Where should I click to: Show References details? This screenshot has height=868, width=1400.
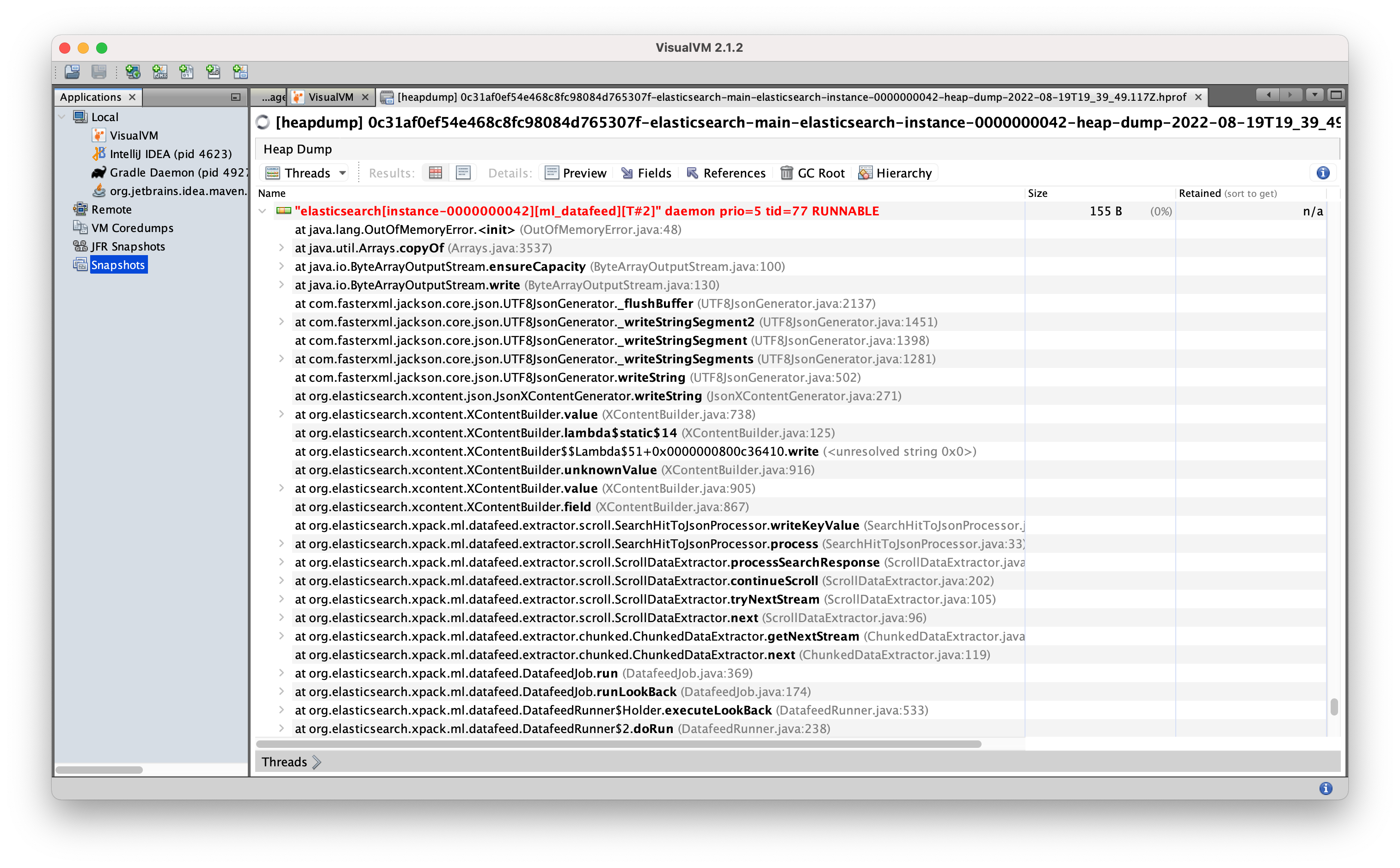[x=726, y=173]
